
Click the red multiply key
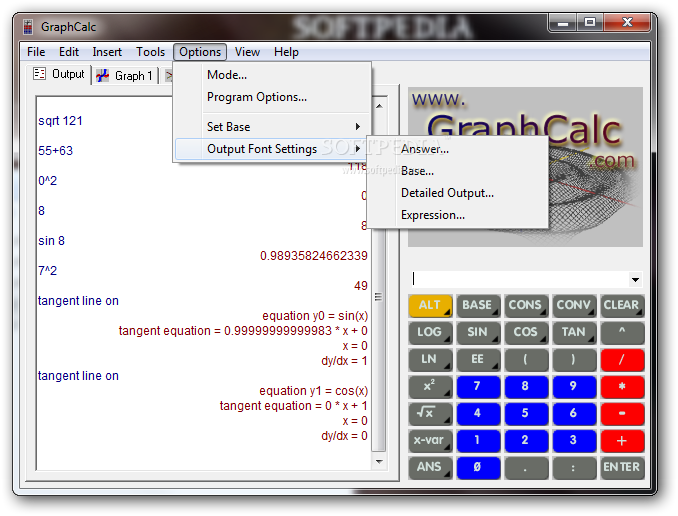point(622,386)
